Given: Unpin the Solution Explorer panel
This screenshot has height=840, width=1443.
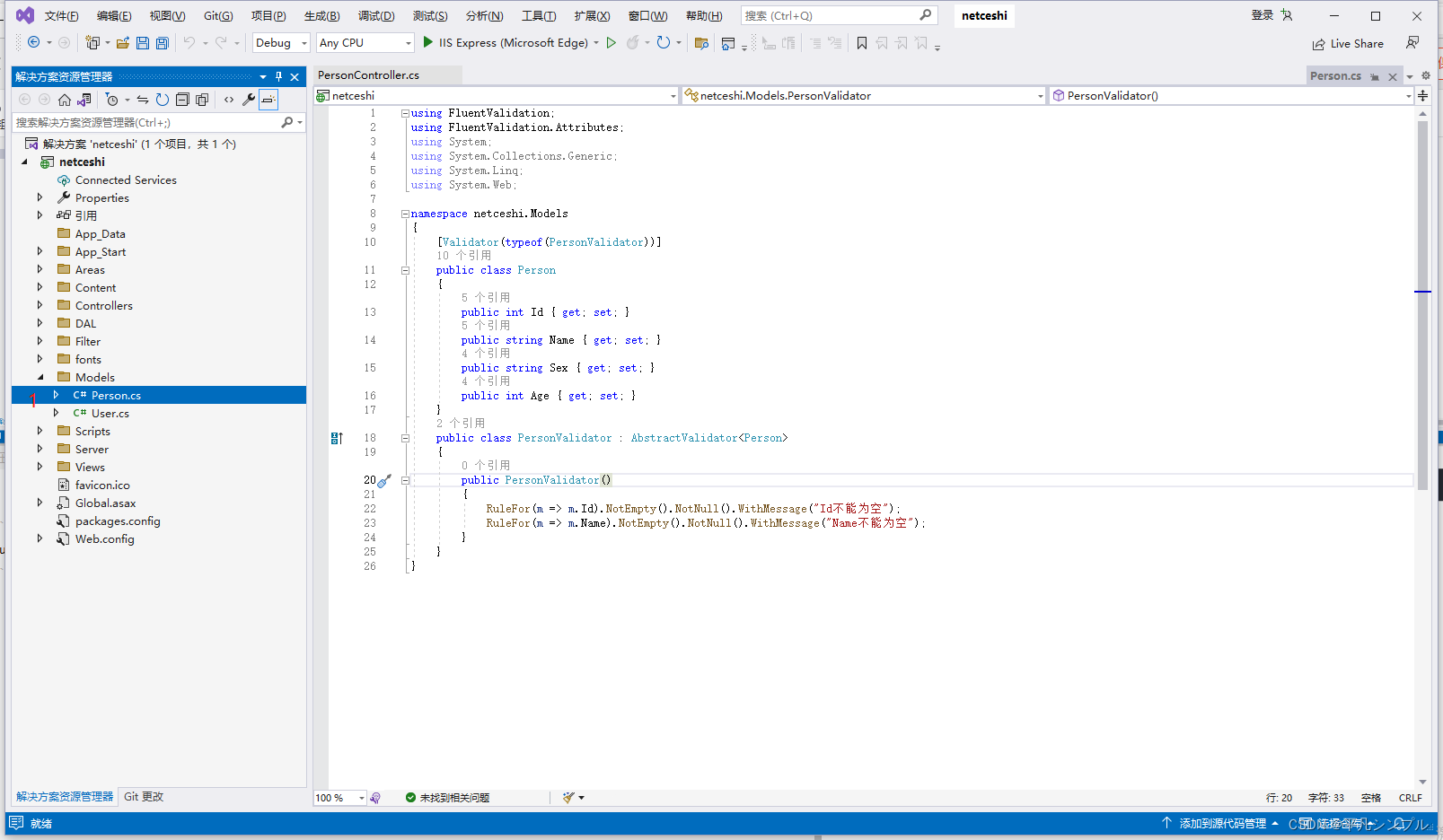Looking at the screenshot, I should pyautogui.click(x=278, y=76).
